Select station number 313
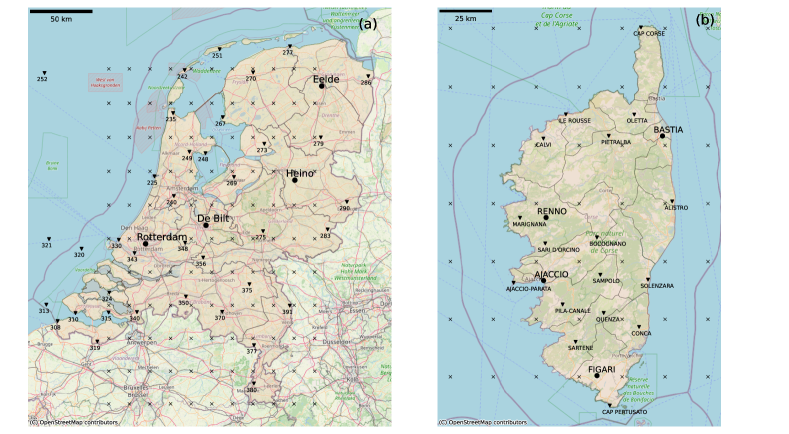Screen dimensions: 789x434 [44, 311]
